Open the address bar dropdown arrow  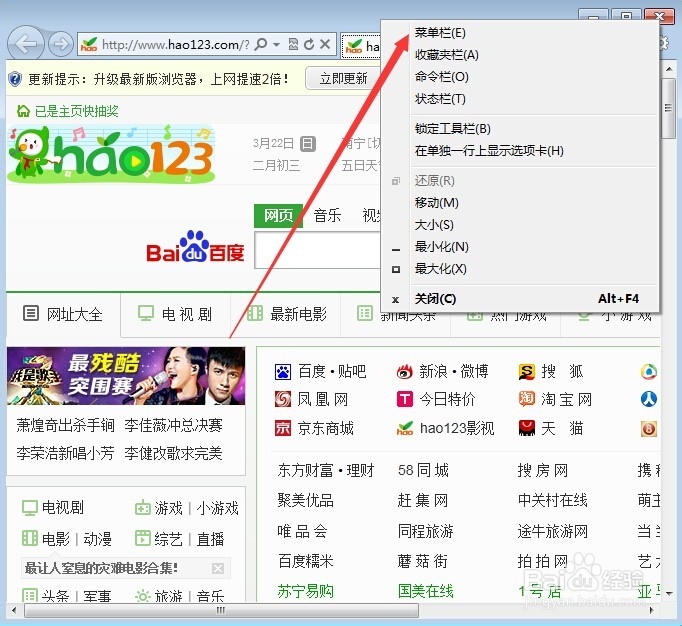click(x=277, y=44)
